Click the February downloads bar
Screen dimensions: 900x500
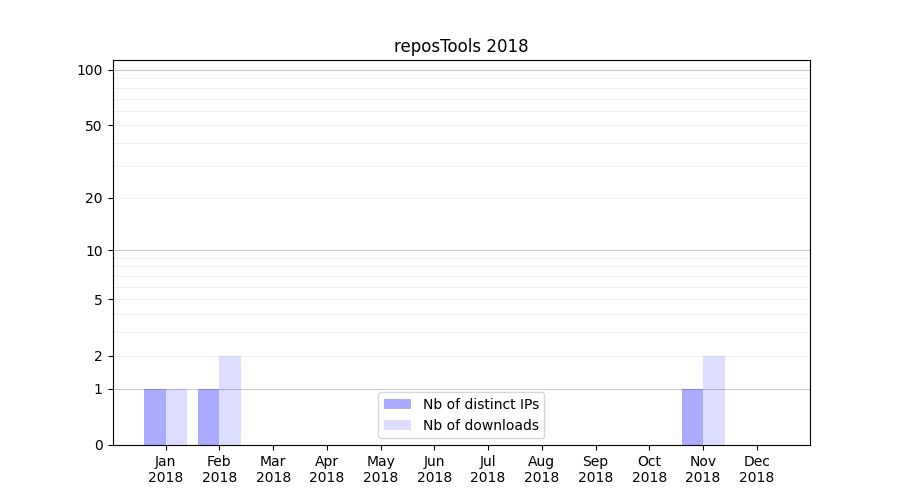[x=230, y=400]
